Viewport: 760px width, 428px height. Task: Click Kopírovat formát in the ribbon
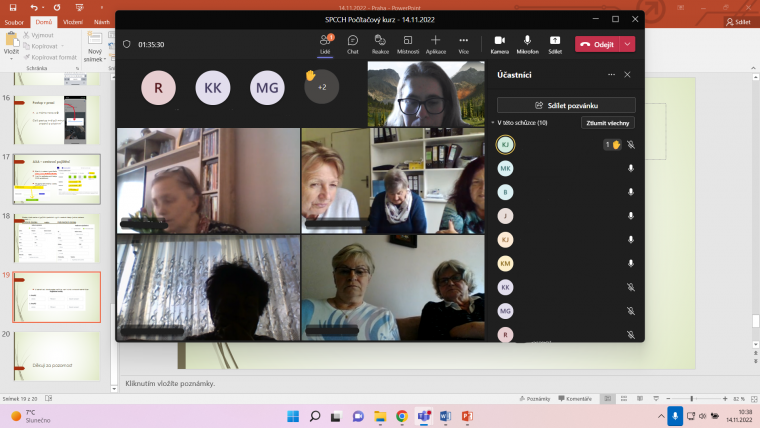pos(50,57)
